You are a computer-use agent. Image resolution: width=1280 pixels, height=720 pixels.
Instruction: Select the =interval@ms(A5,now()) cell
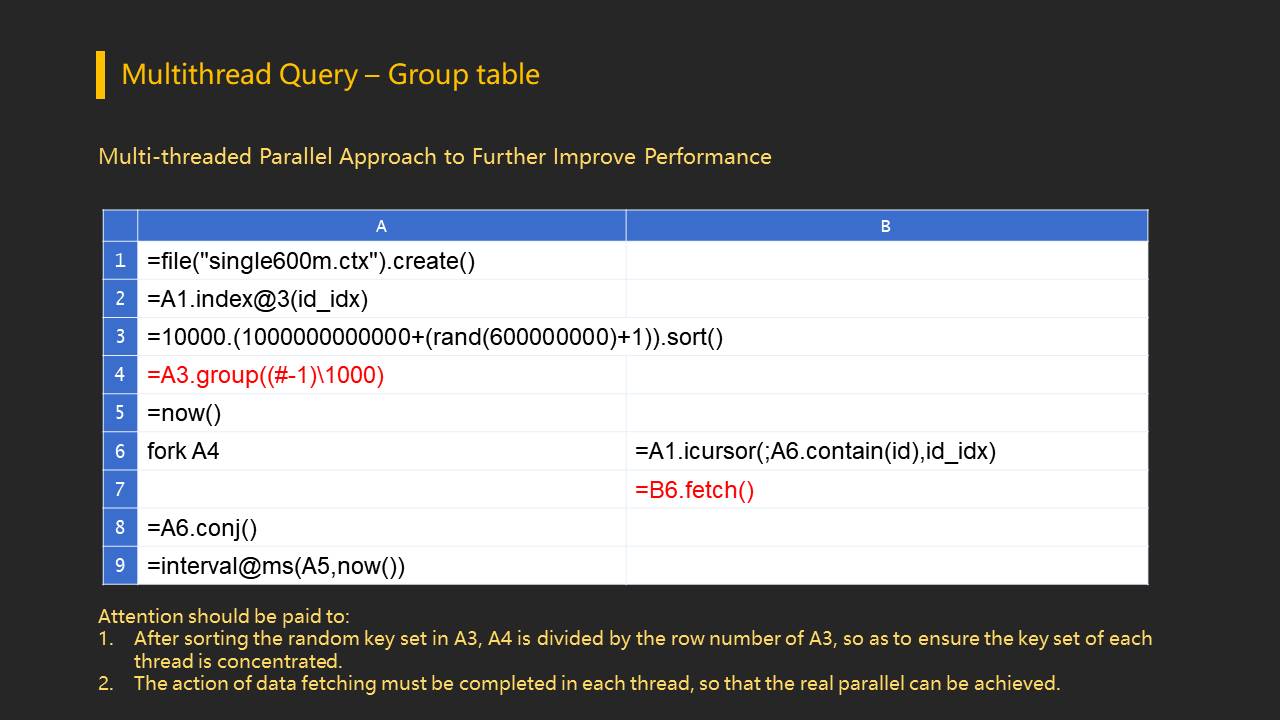pyautogui.click(x=276, y=566)
